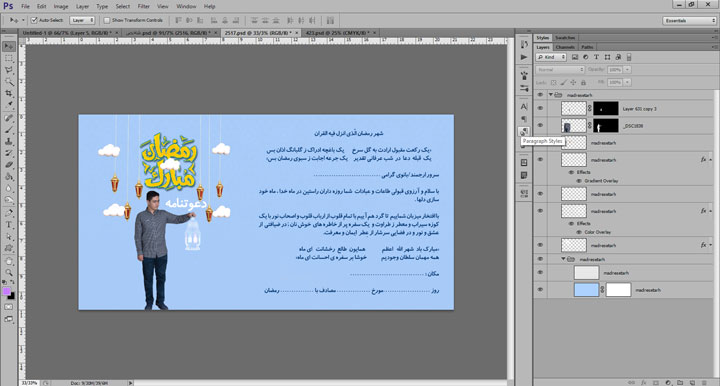Click the zoom percentage field in status bar
This screenshot has width=720, height=386.
click(x=29, y=383)
